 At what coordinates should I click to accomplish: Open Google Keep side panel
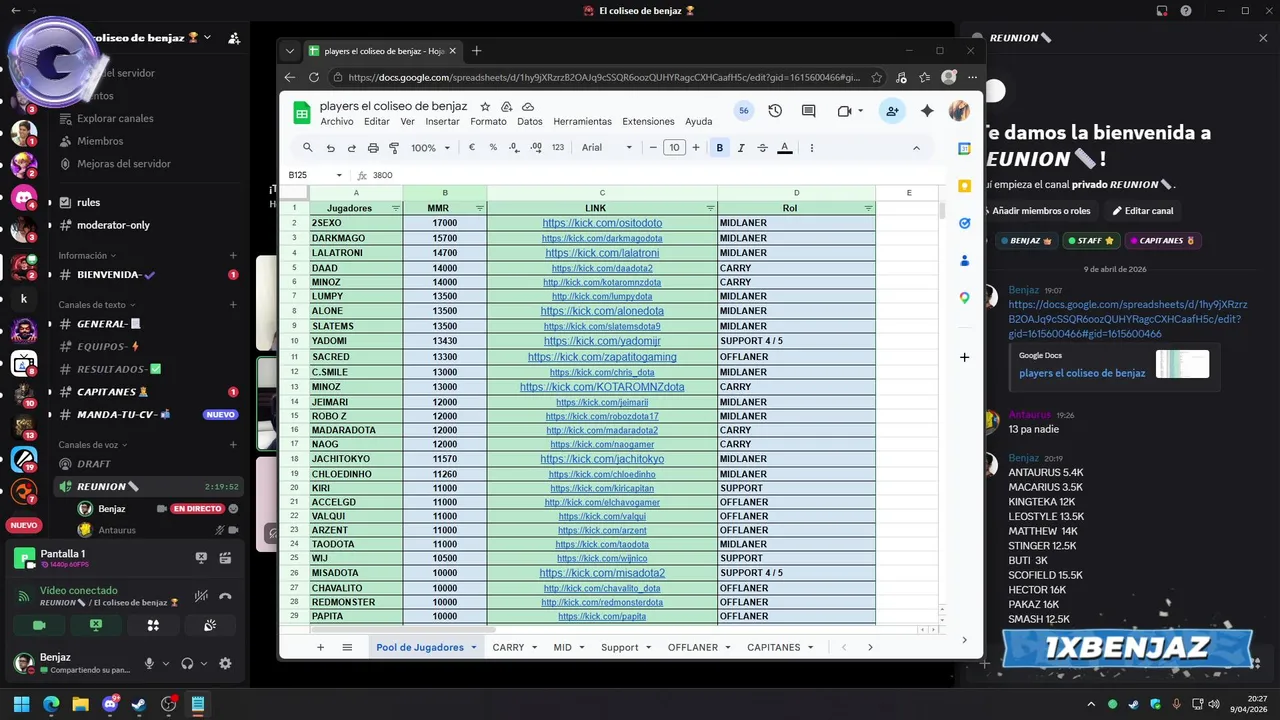pyautogui.click(x=964, y=186)
